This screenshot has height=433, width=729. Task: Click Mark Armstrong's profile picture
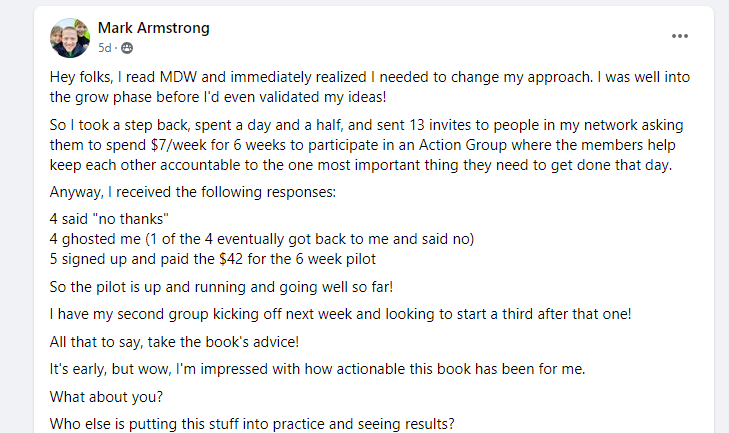67,37
